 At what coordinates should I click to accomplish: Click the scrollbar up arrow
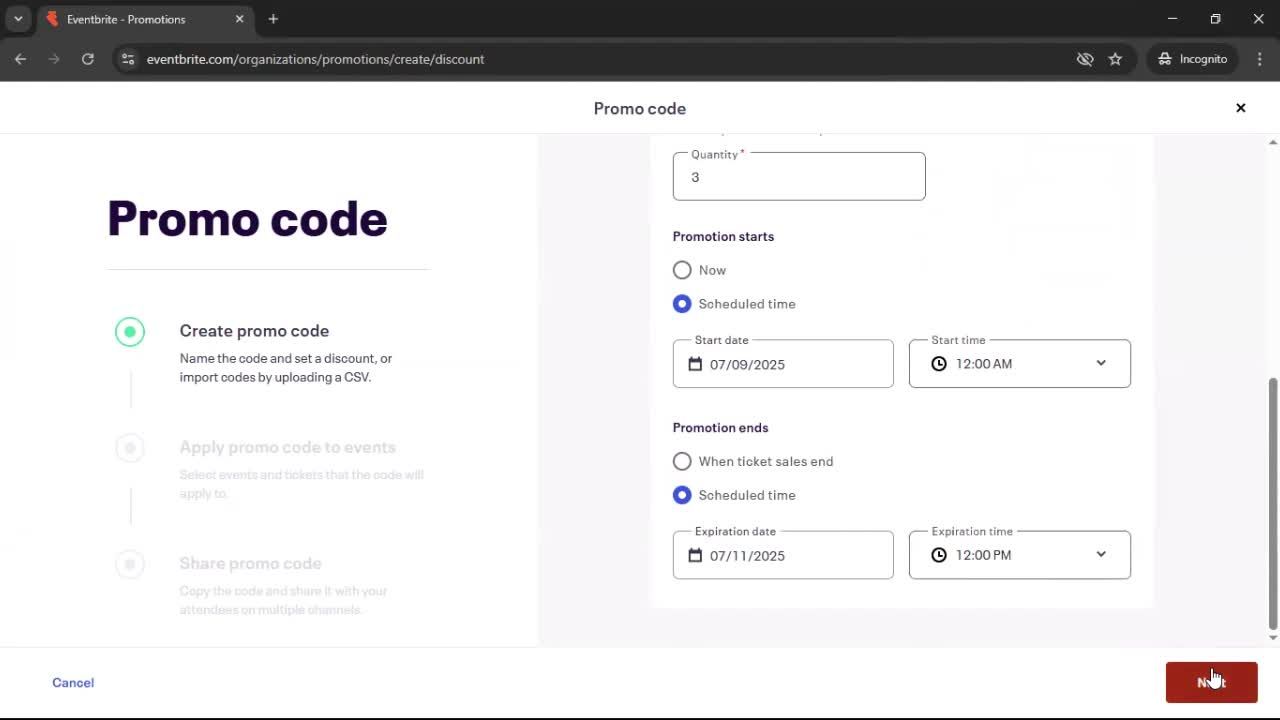pyautogui.click(x=1273, y=142)
